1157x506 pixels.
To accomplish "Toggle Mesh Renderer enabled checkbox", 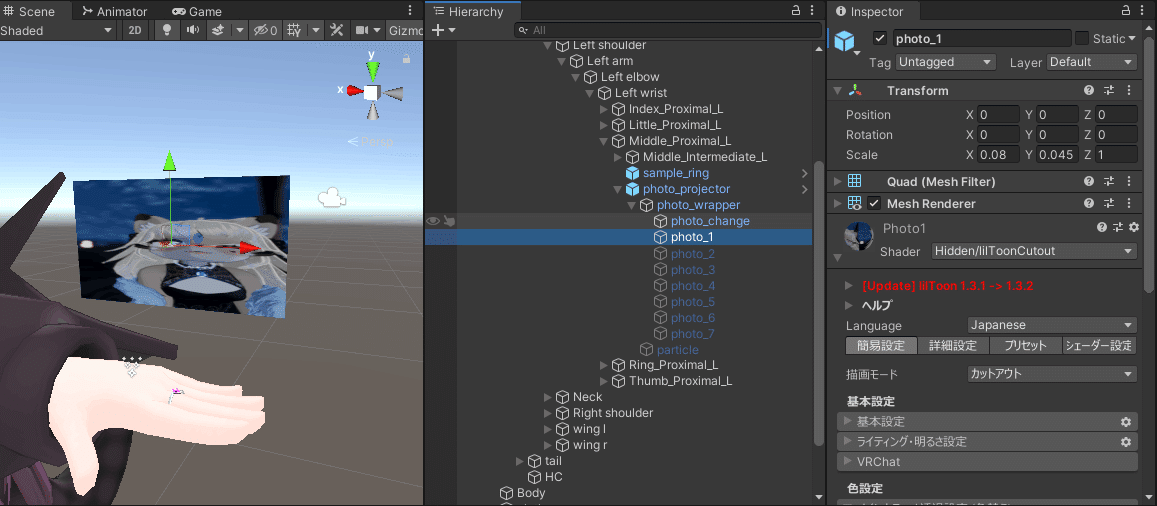I will [x=874, y=203].
